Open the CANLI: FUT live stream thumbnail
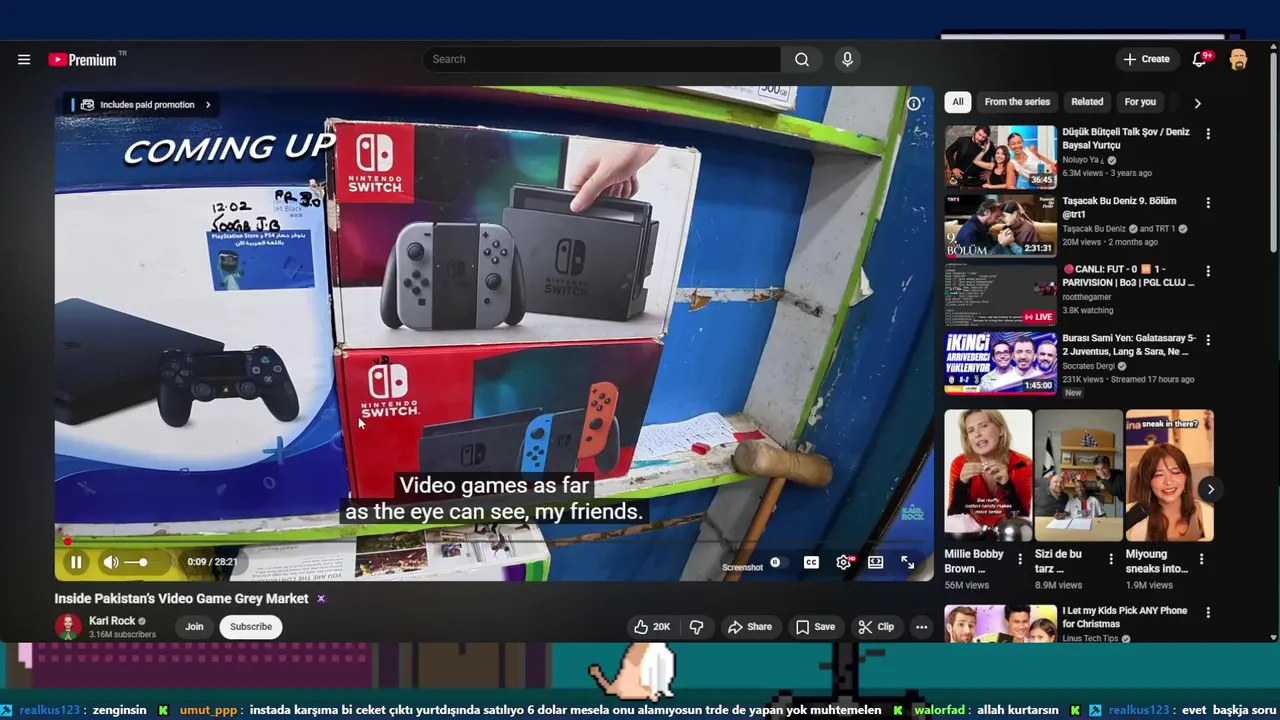 point(1001,295)
